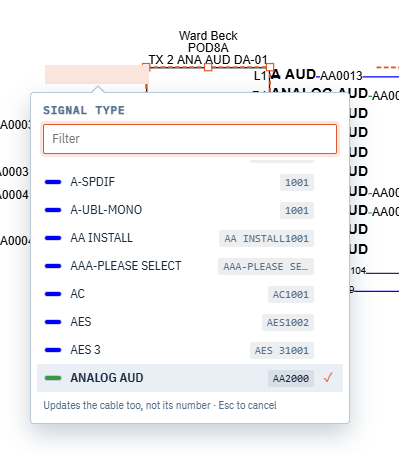Click the L1 port label on the device
This screenshot has height=454, width=399.
tap(260, 76)
